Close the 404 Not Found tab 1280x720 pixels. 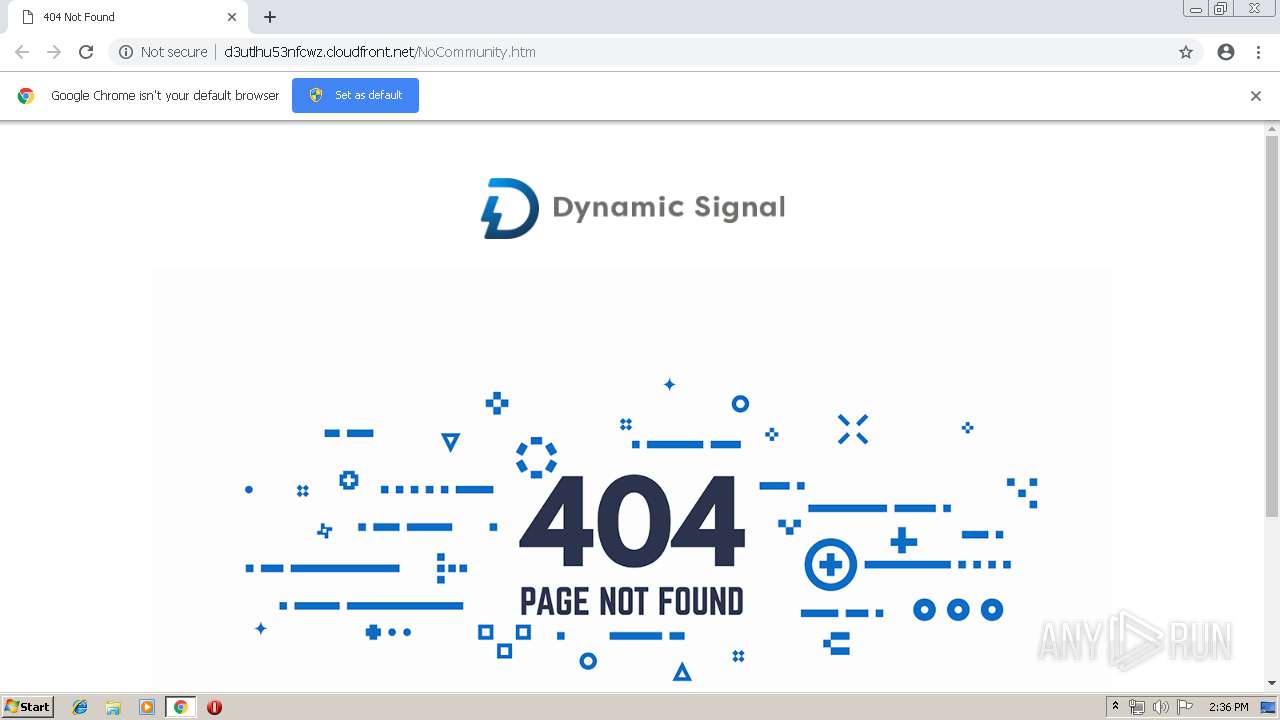coord(232,17)
